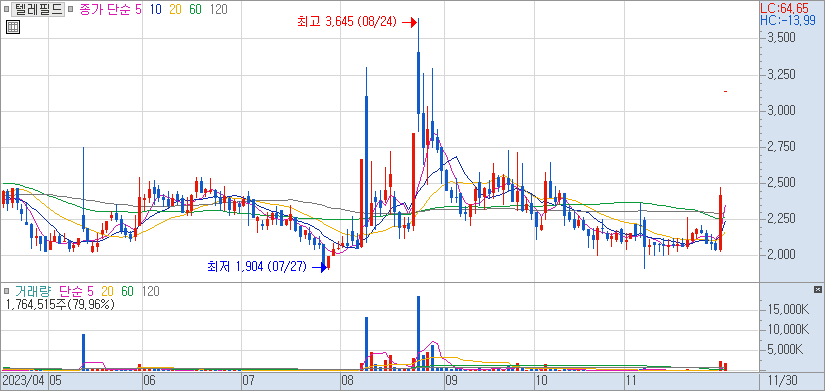Select the green 60-day price moving average label
This screenshot has height=391, width=825.
[x=195, y=9]
